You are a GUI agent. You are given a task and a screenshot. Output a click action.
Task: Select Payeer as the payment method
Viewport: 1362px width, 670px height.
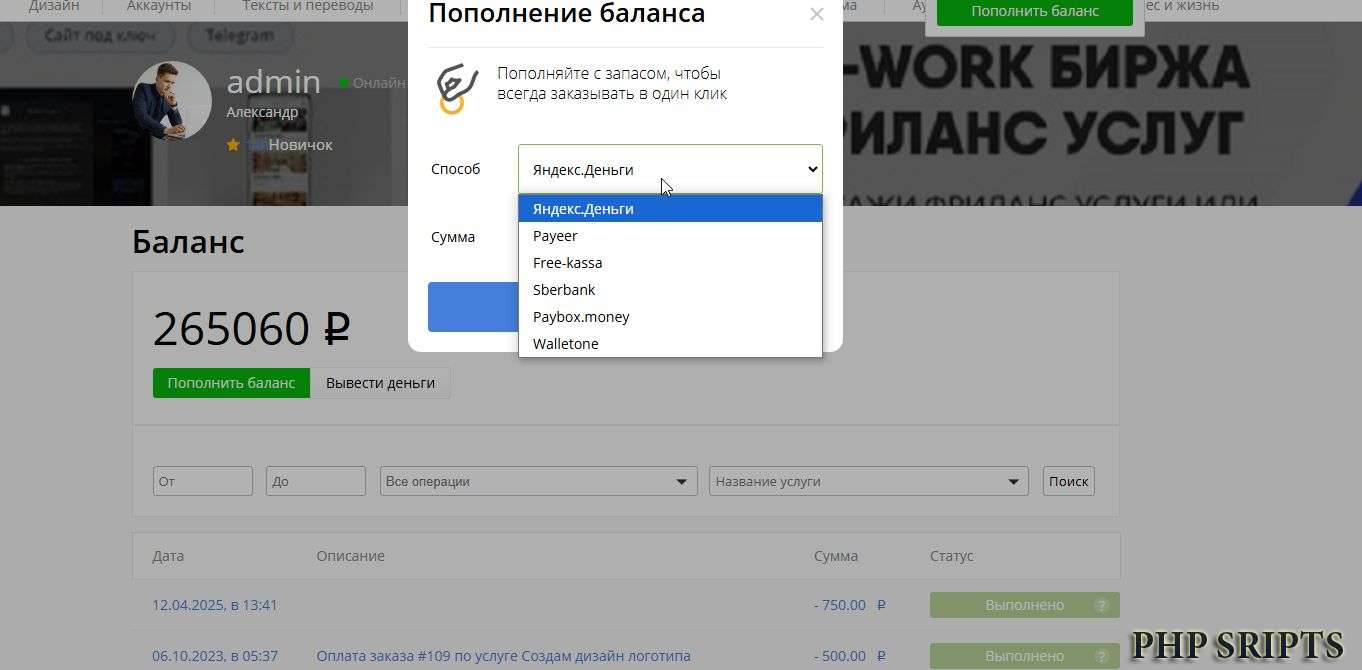pos(555,236)
